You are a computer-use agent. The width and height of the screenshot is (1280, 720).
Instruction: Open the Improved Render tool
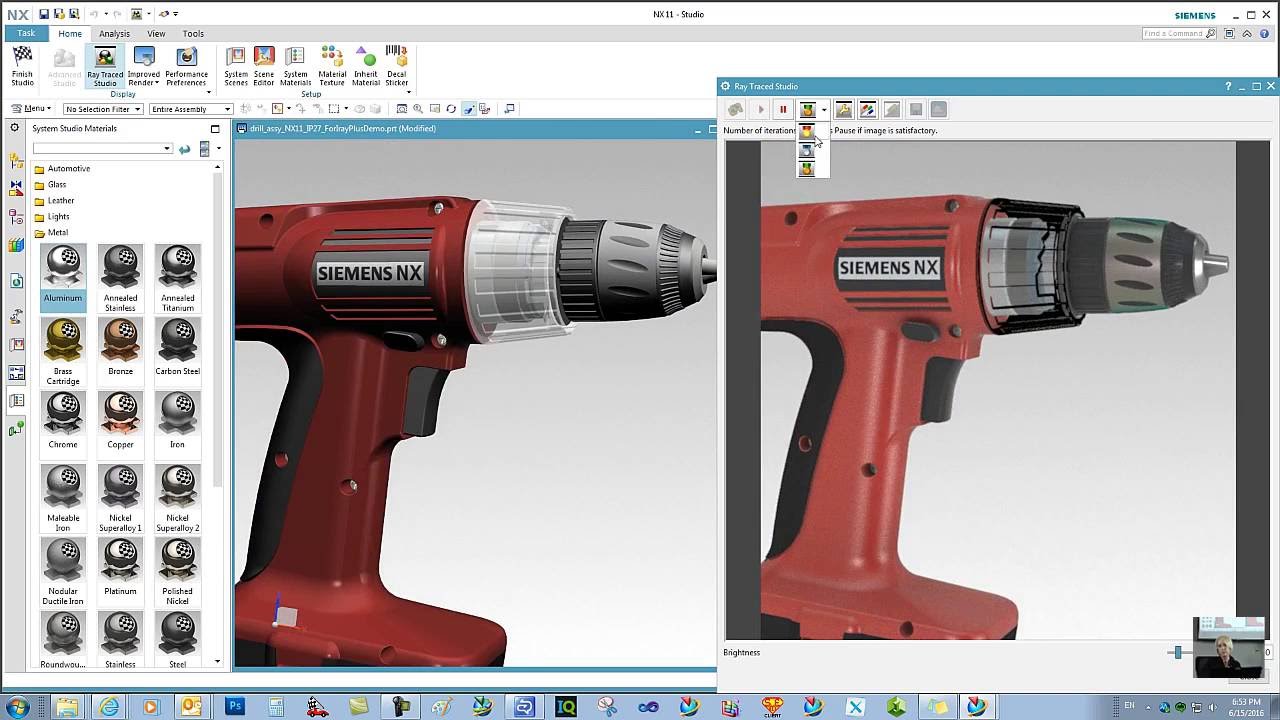click(144, 67)
